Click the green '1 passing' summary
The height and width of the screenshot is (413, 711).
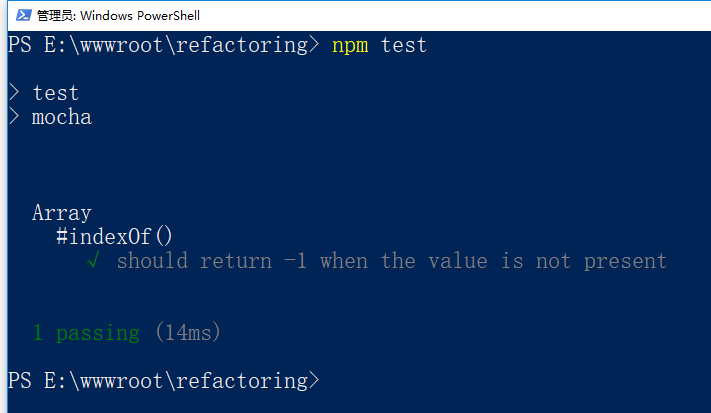click(86, 333)
